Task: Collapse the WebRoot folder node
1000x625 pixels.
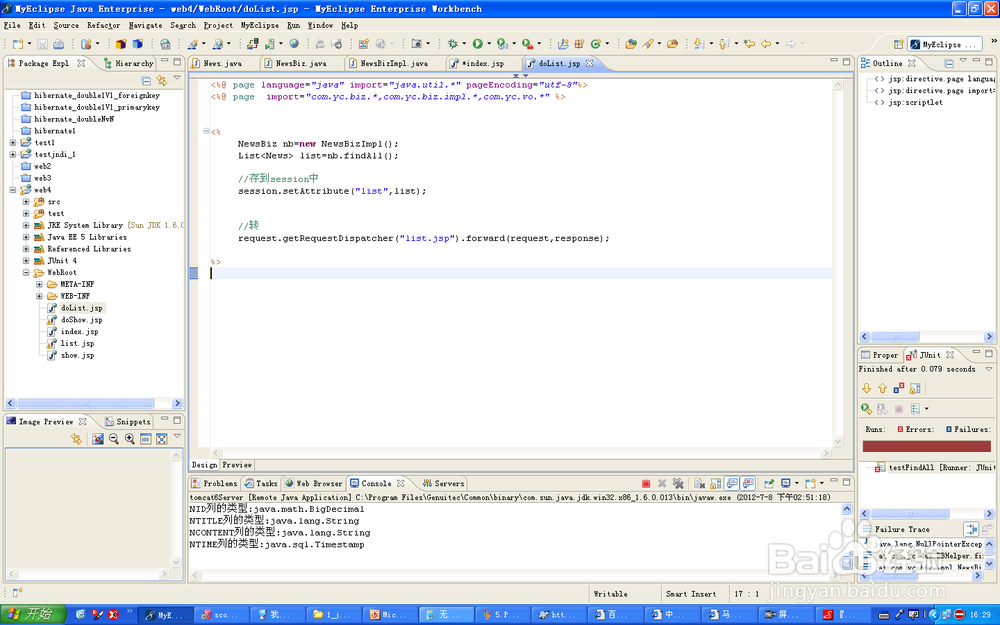Action: coord(26,272)
